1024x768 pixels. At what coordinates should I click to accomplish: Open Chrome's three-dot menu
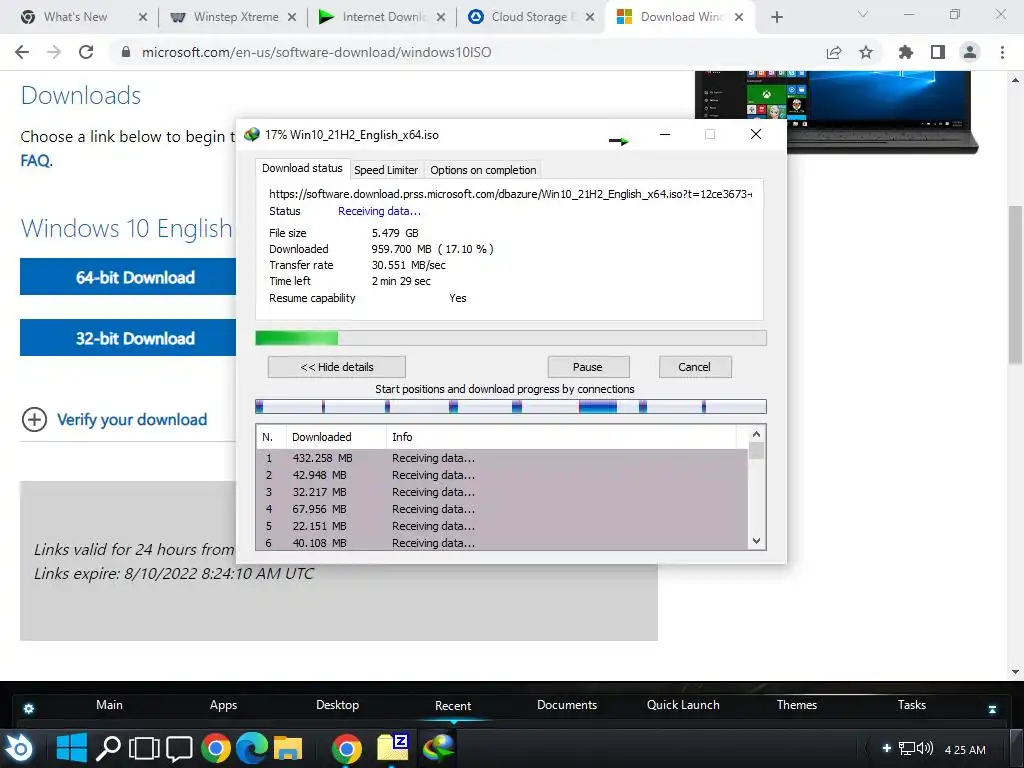tap(1002, 52)
